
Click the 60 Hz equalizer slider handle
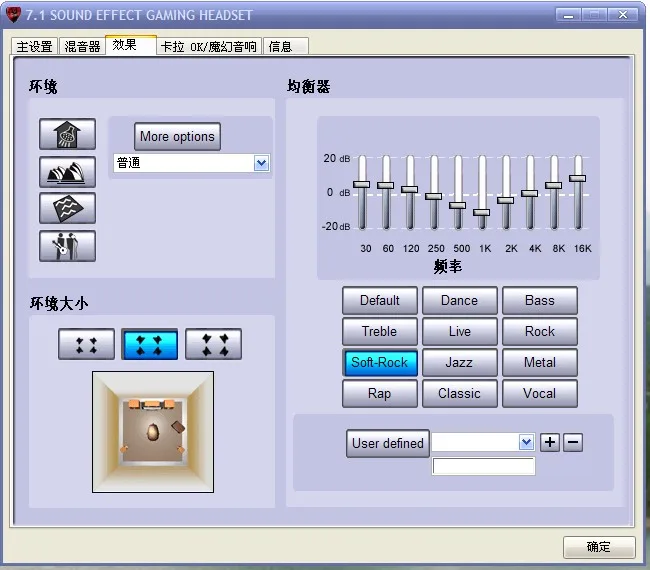(x=386, y=185)
